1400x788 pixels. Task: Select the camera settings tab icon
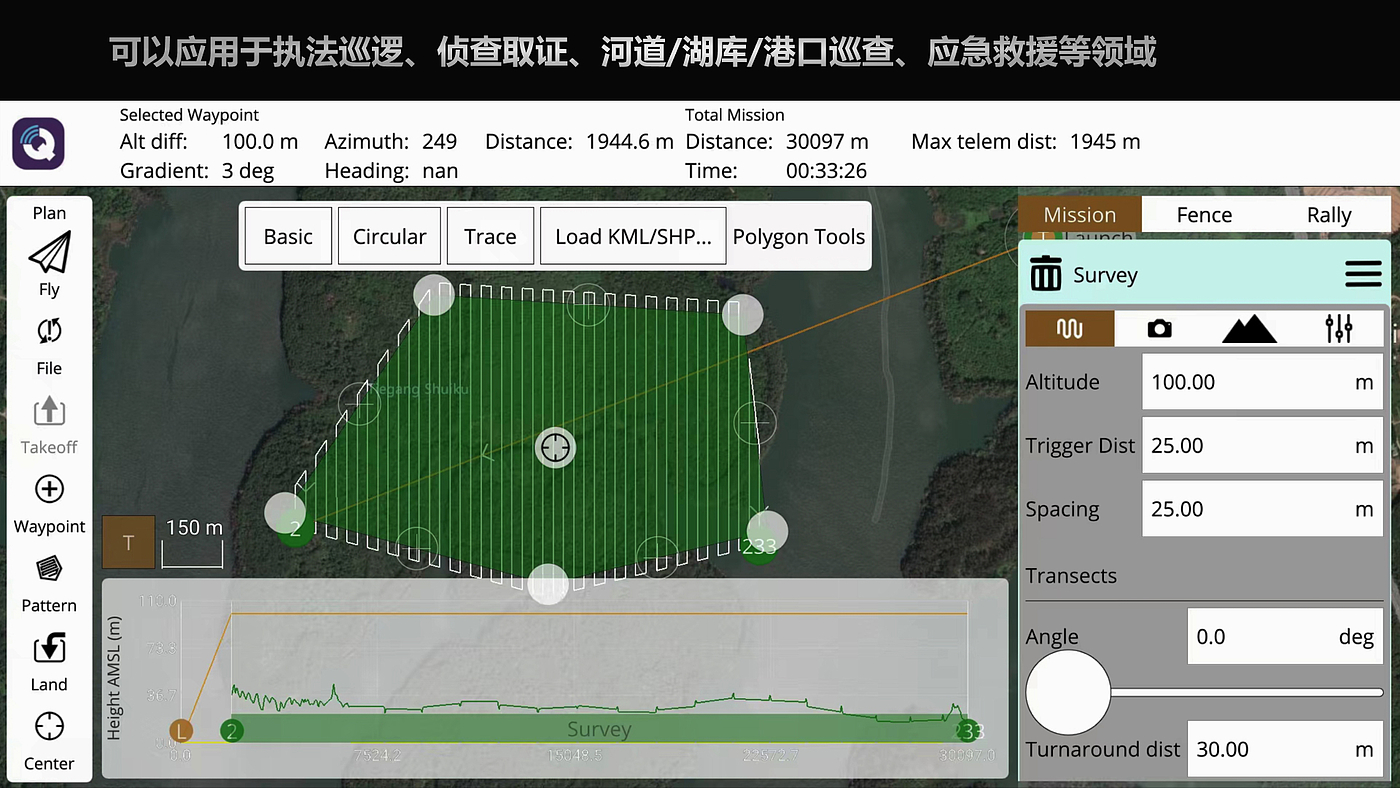pos(1159,328)
